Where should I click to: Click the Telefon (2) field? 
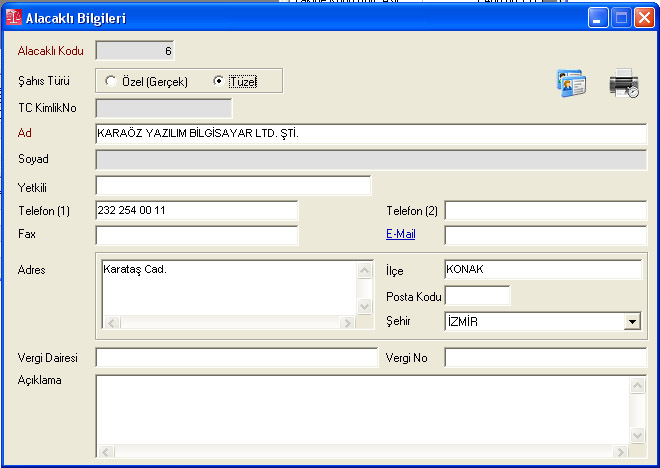(x=546, y=210)
